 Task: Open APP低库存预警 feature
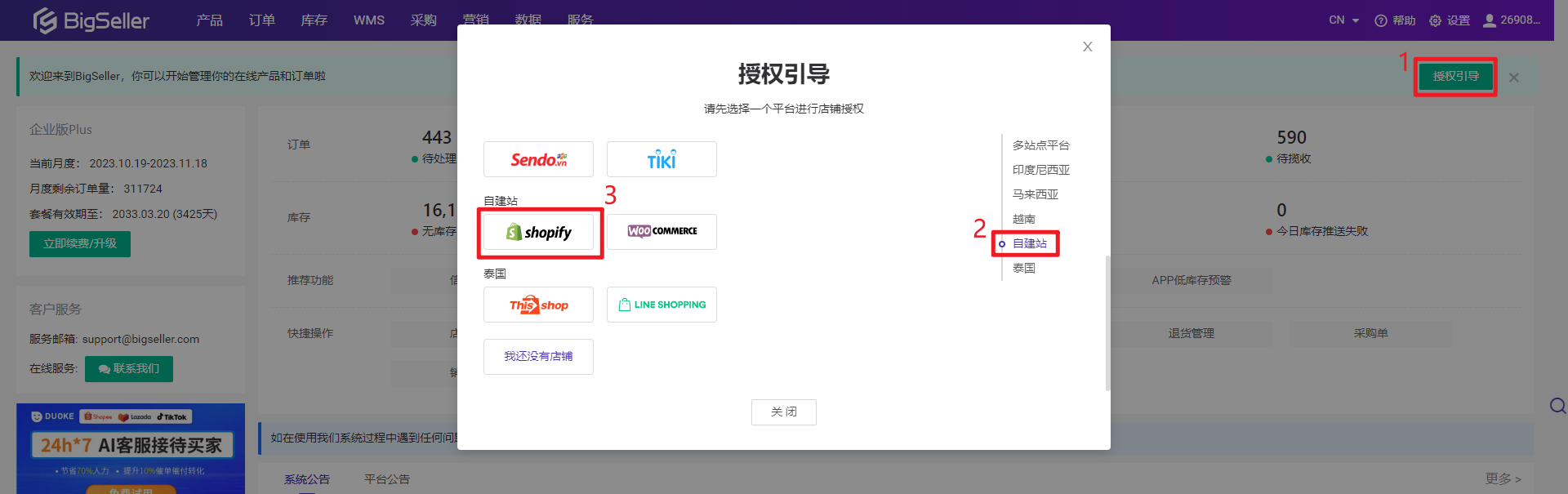pyautogui.click(x=1191, y=280)
